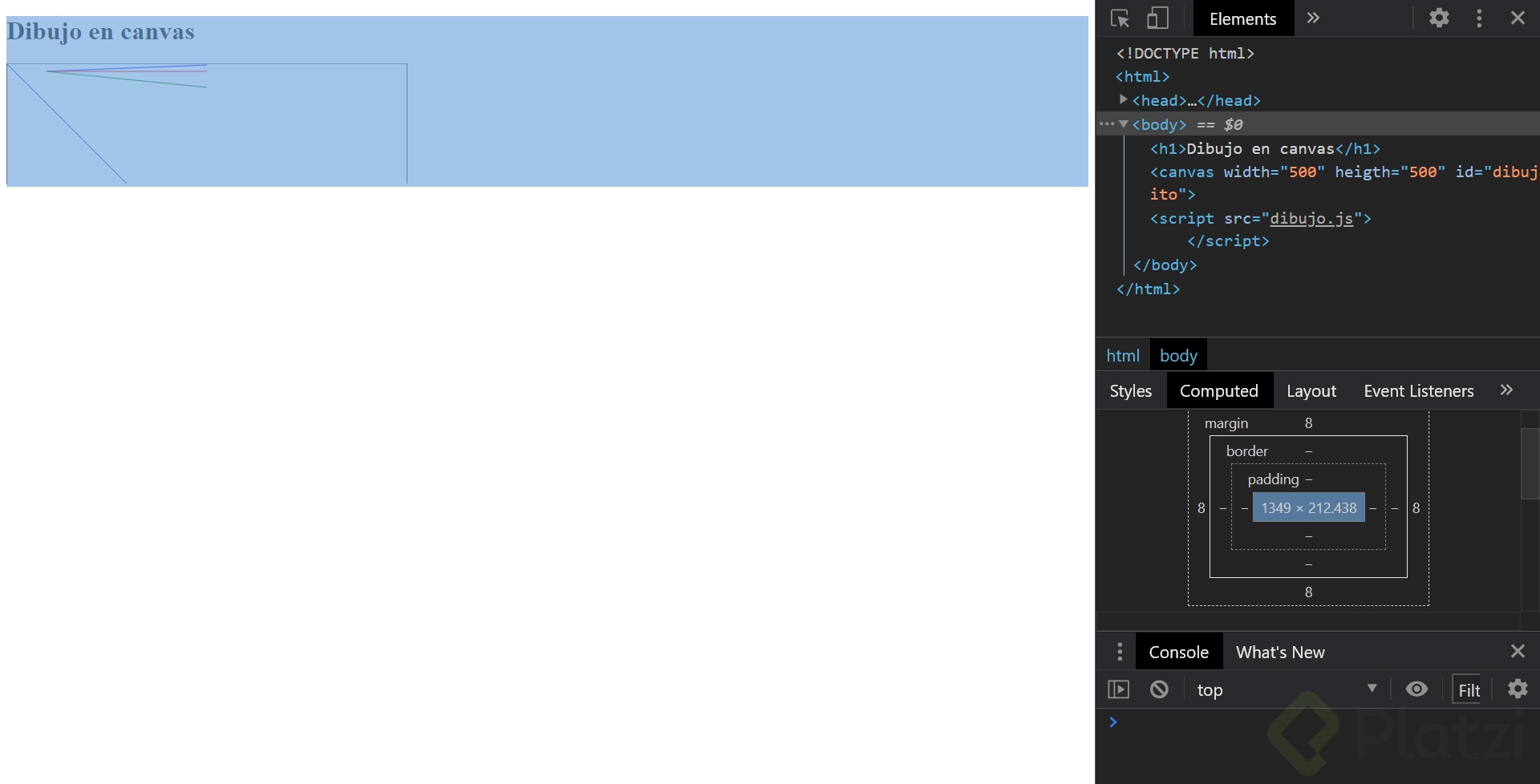Show the console sidebar icon
The width and height of the screenshot is (1540, 784).
1118,689
